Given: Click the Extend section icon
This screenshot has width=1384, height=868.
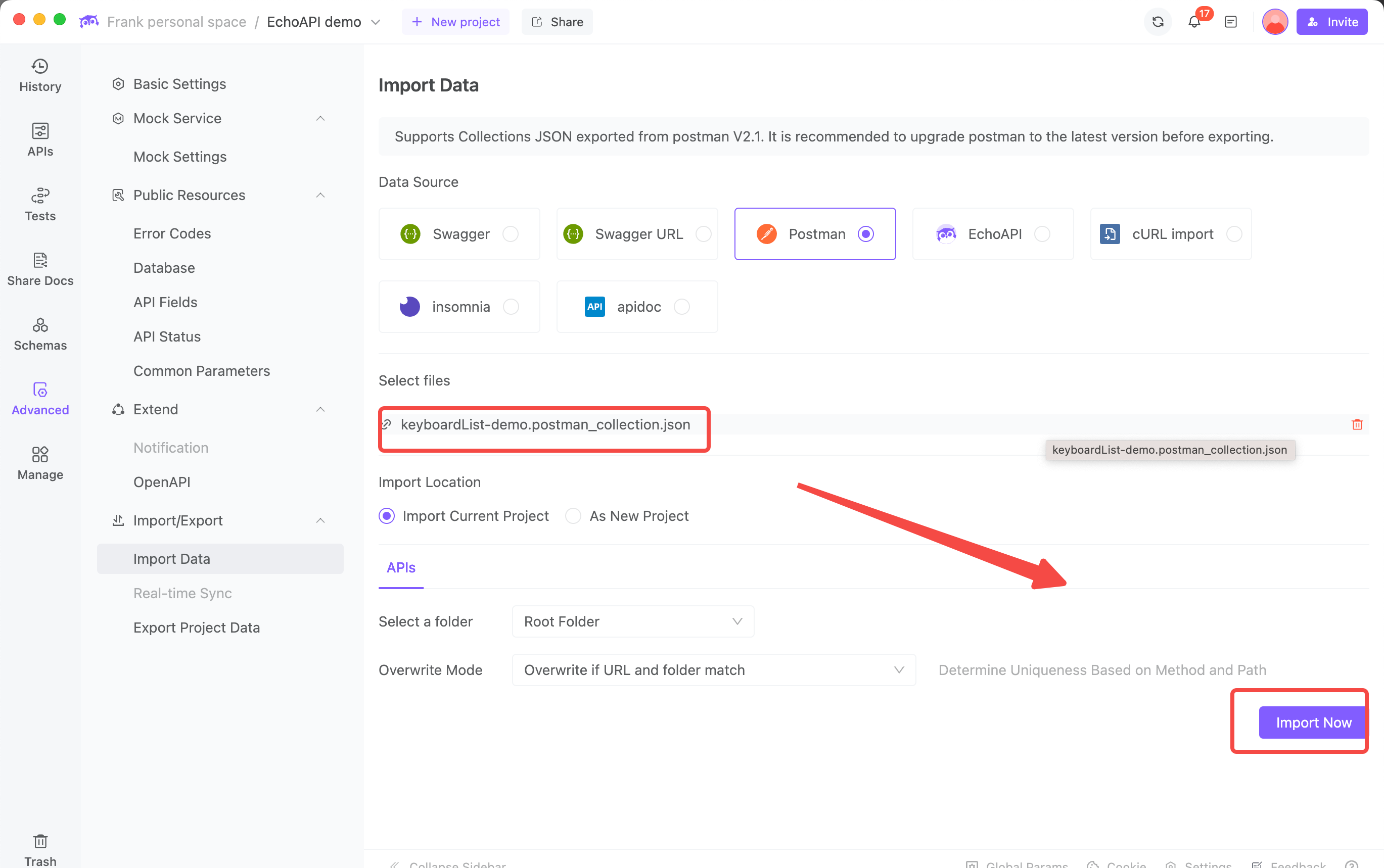Looking at the screenshot, I should tap(118, 409).
